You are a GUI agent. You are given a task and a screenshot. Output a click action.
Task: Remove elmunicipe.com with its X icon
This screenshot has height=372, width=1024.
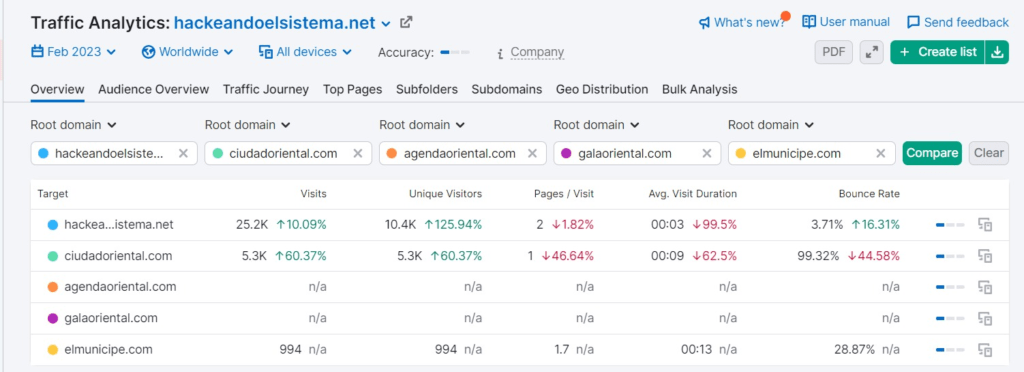click(881, 153)
